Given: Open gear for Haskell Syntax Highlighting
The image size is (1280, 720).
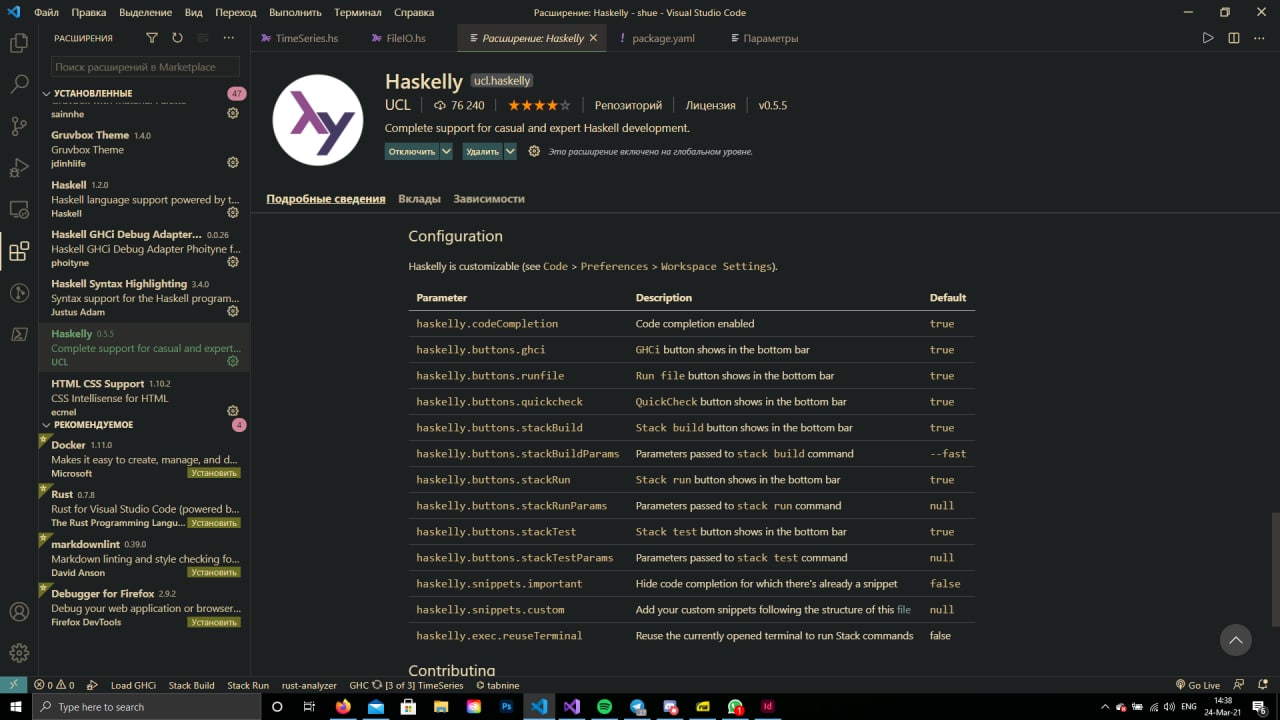Looking at the screenshot, I should pyautogui.click(x=233, y=312).
